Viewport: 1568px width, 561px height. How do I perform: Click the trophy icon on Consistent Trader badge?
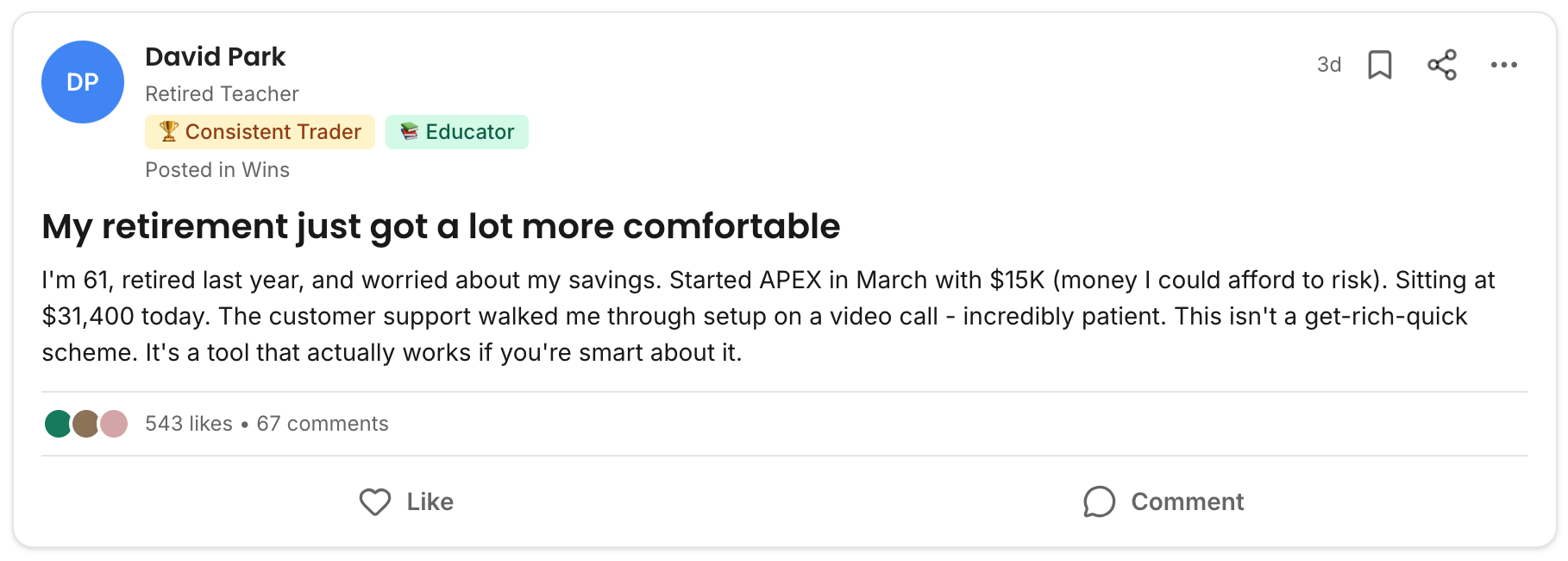pyautogui.click(x=168, y=131)
